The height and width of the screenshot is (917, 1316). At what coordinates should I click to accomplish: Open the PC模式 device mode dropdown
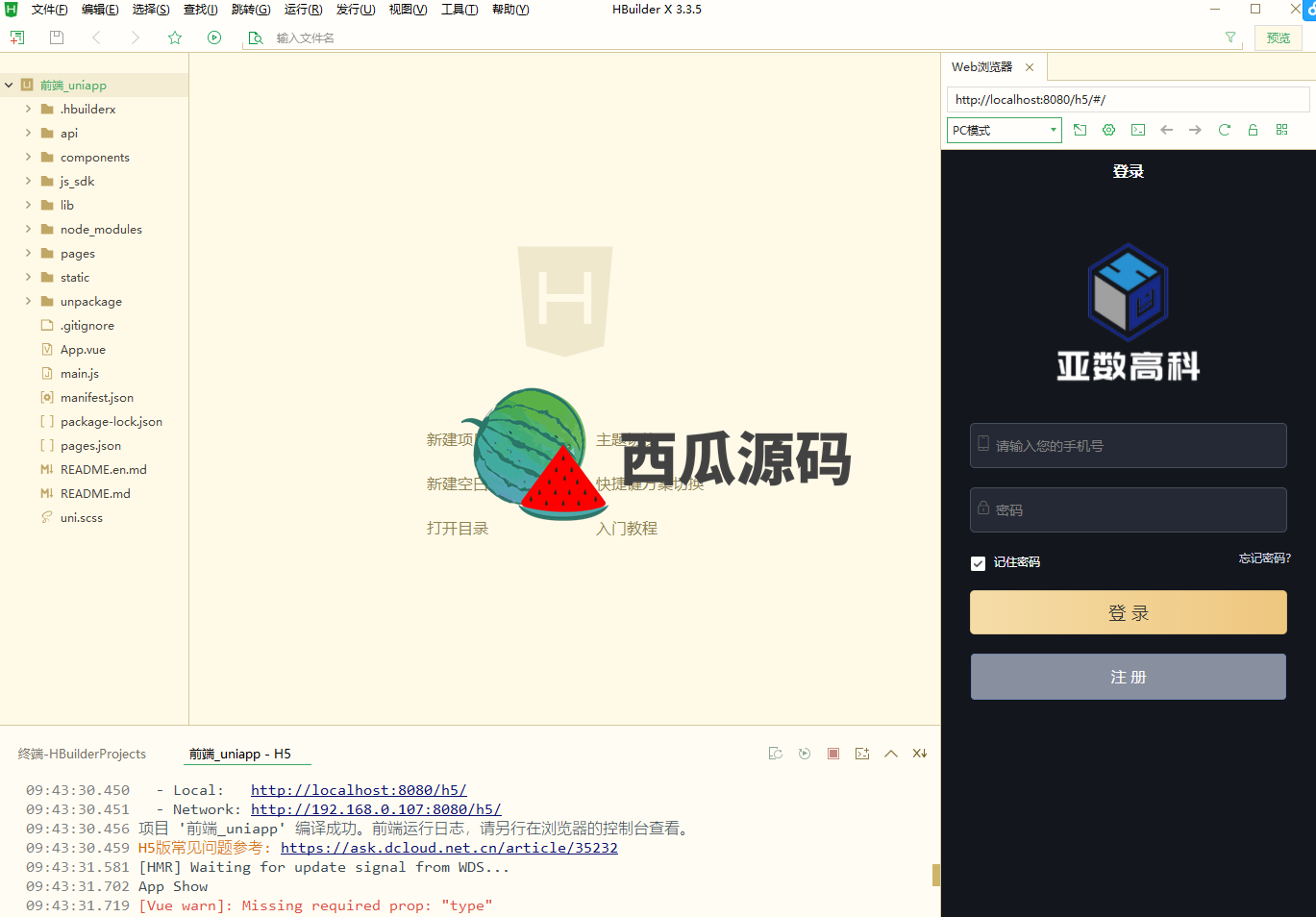(x=1005, y=130)
